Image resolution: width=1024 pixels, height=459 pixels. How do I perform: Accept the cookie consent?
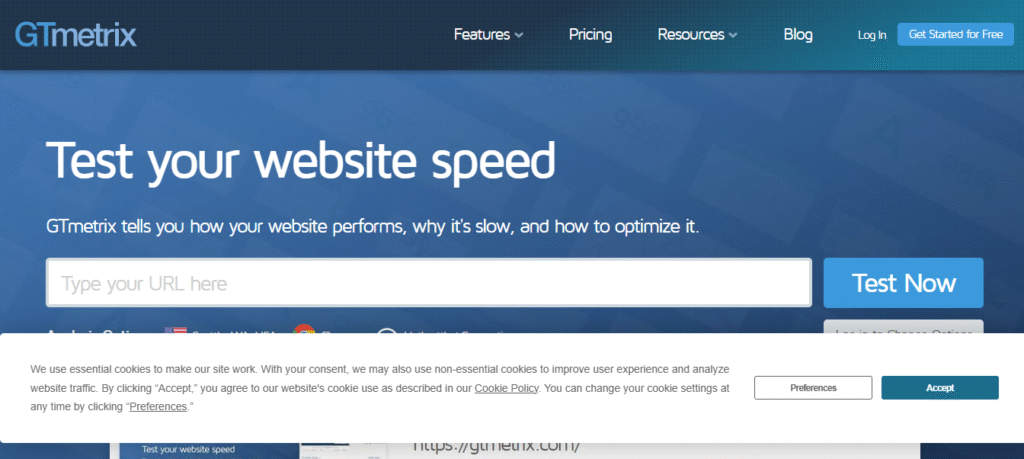pyautogui.click(x=939, y=387)
